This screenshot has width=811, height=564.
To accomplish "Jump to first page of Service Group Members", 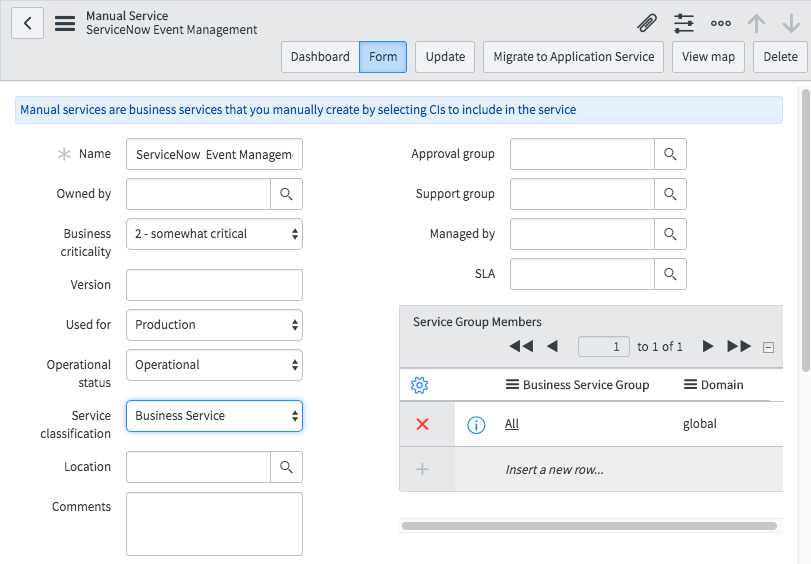I will (521, 346).
